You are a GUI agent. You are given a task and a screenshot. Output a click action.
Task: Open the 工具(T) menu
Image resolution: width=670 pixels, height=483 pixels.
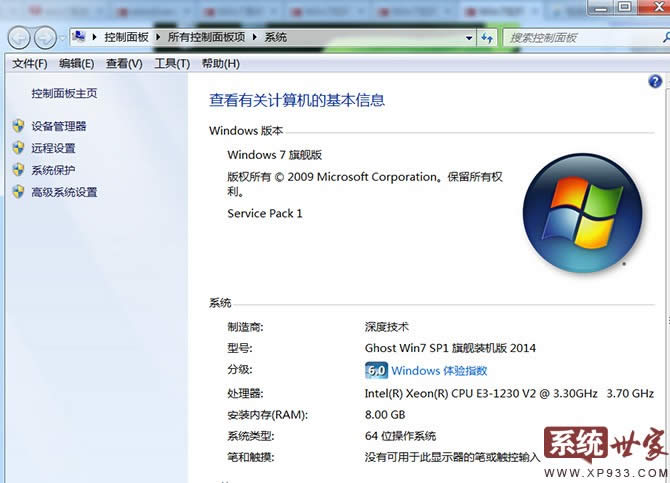[171, 64]
